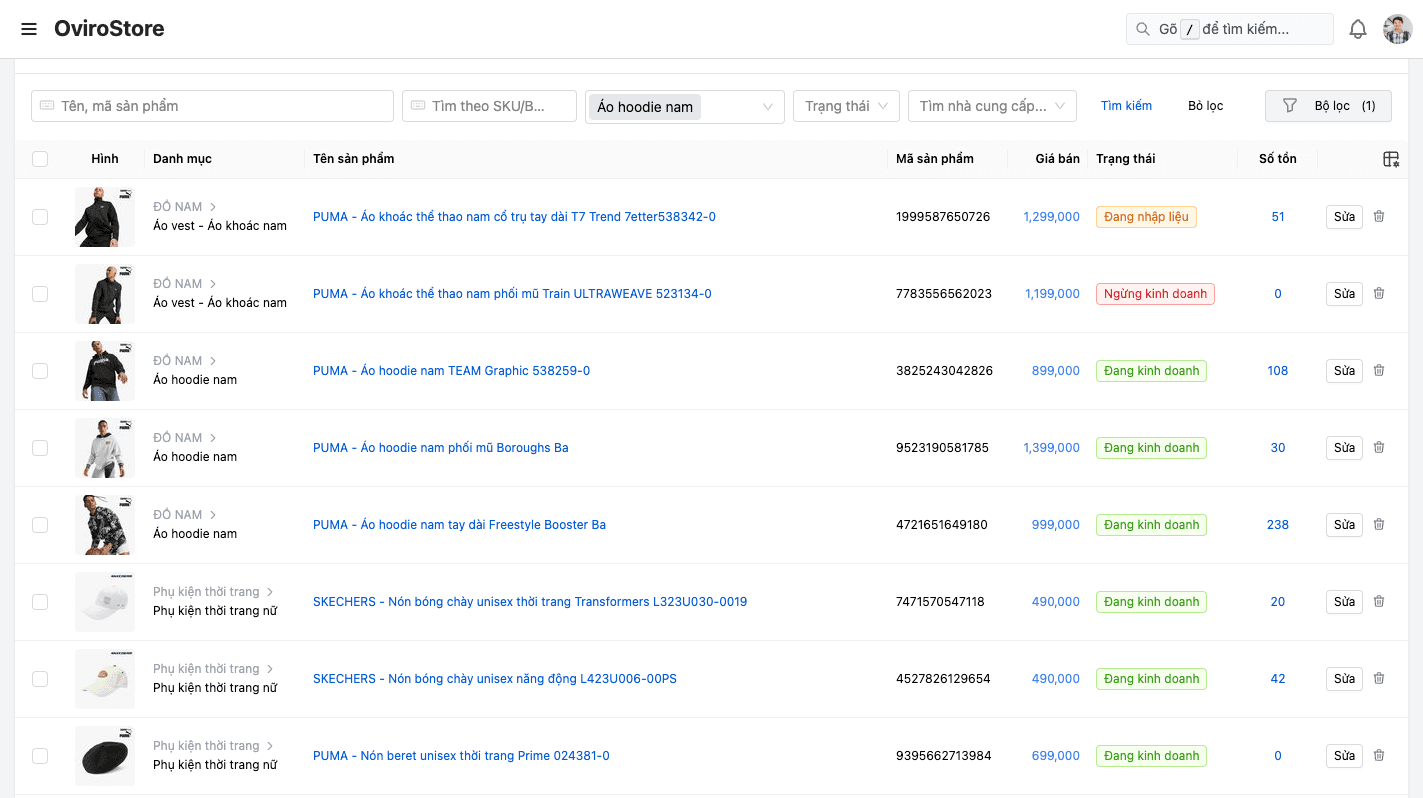Open the notifications bell

(x=1358, y=29)
